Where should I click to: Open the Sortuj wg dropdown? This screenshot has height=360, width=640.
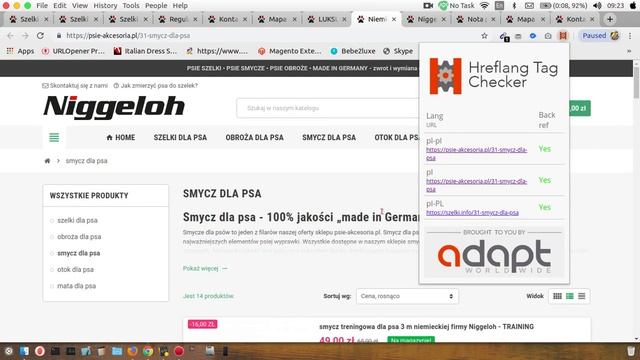[407, 296]
